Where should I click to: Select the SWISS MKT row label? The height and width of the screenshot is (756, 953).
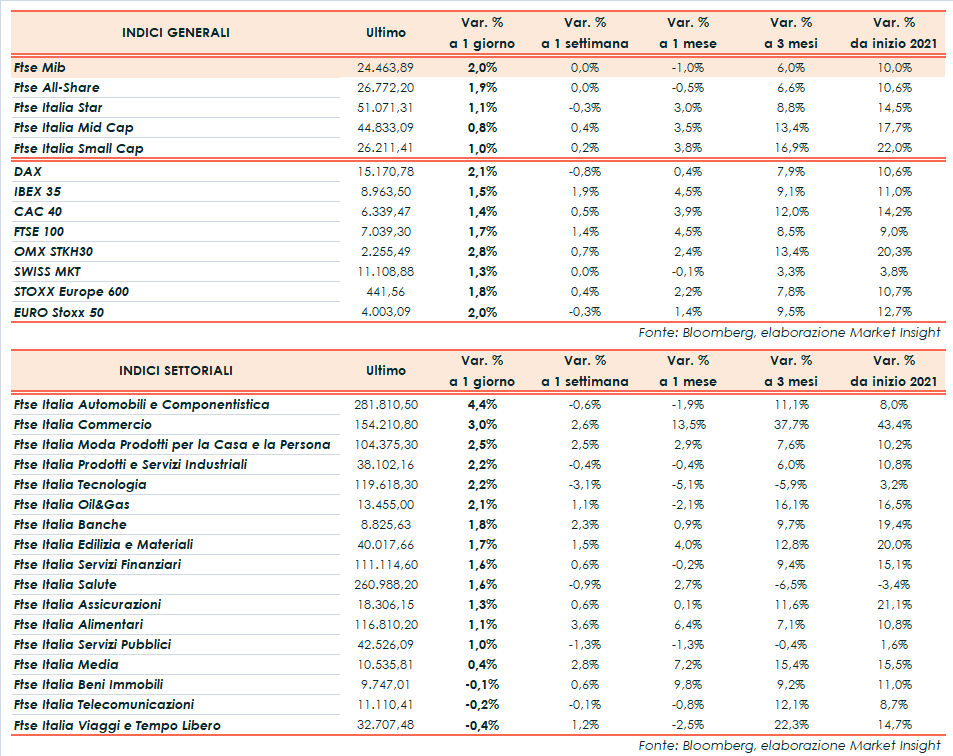tap(46, 271)
